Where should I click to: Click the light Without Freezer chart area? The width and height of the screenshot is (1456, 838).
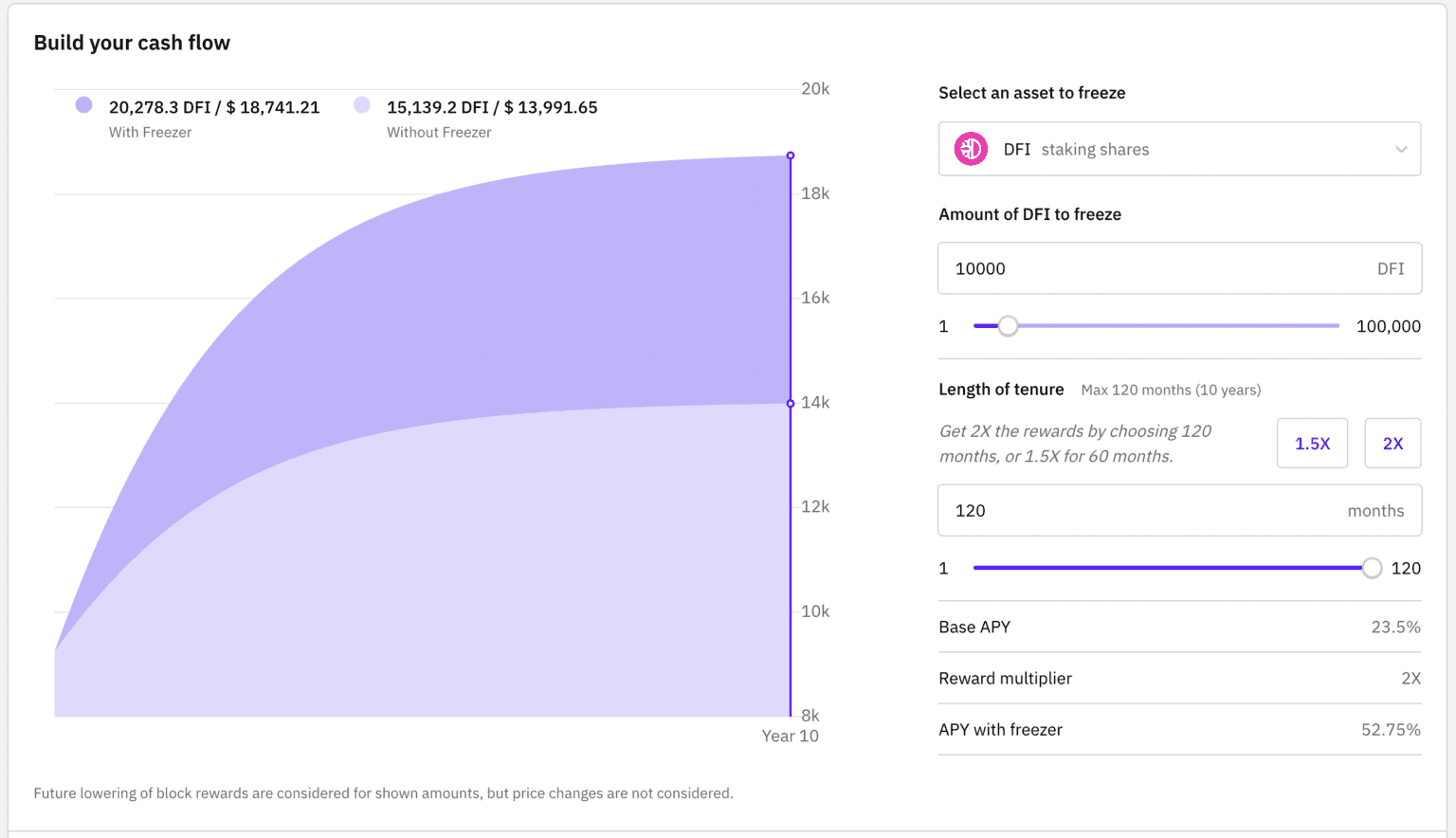click(x=427, y=569)
